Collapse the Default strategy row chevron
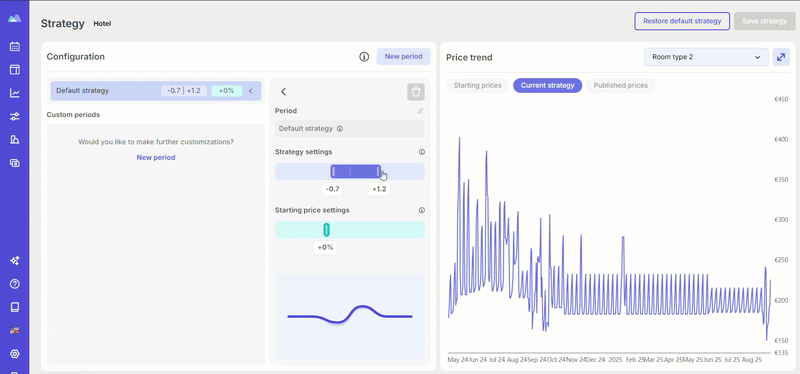 pos(251,91)
